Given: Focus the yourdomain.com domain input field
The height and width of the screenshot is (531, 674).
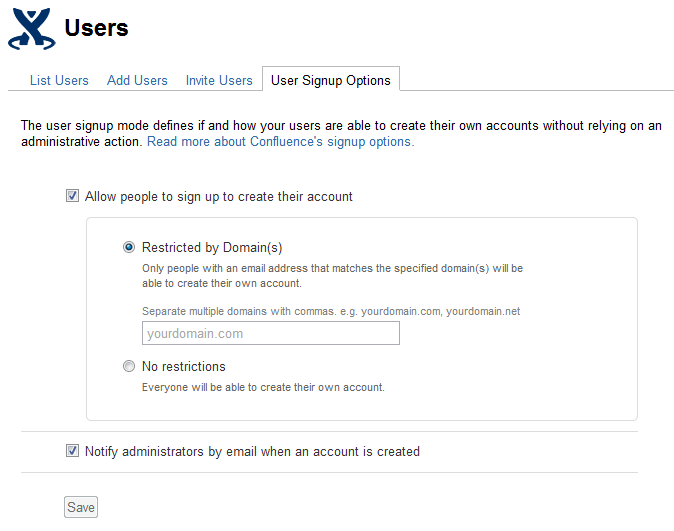Looking at the screenshot, I should tap(271, 333).
